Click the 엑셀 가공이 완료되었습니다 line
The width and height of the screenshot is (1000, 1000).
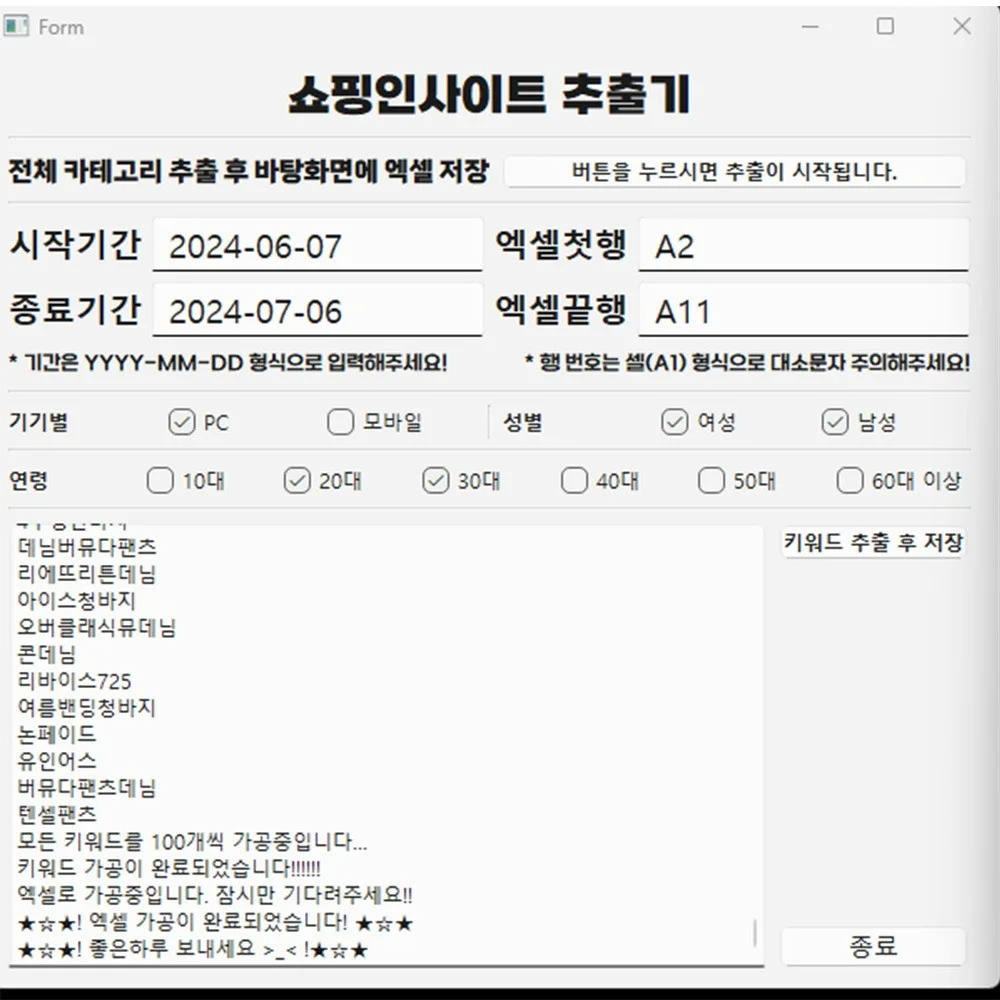(x=216, y=922)
